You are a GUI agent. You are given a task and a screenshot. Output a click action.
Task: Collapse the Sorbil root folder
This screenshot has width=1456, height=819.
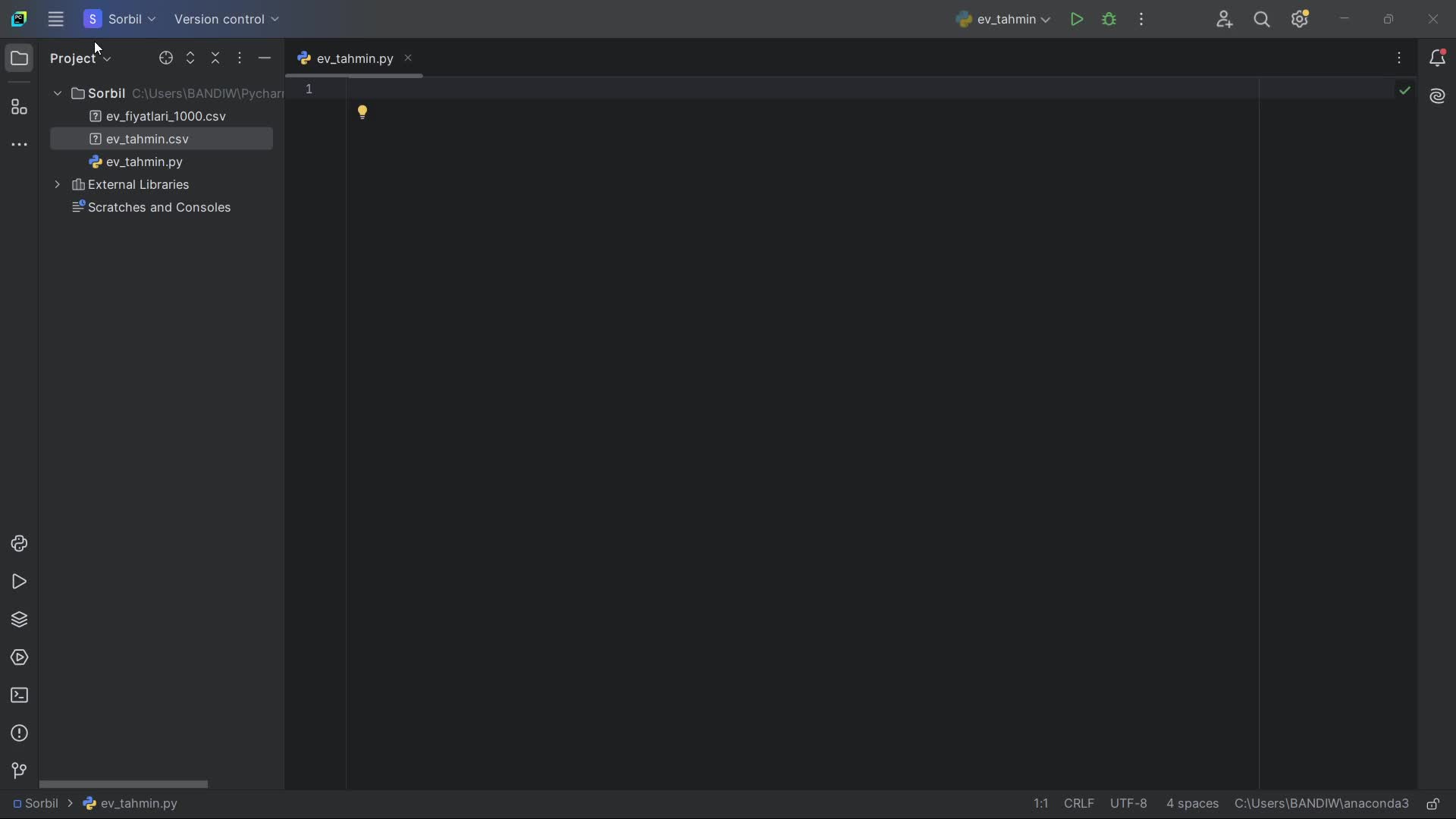tap(58, 94)
